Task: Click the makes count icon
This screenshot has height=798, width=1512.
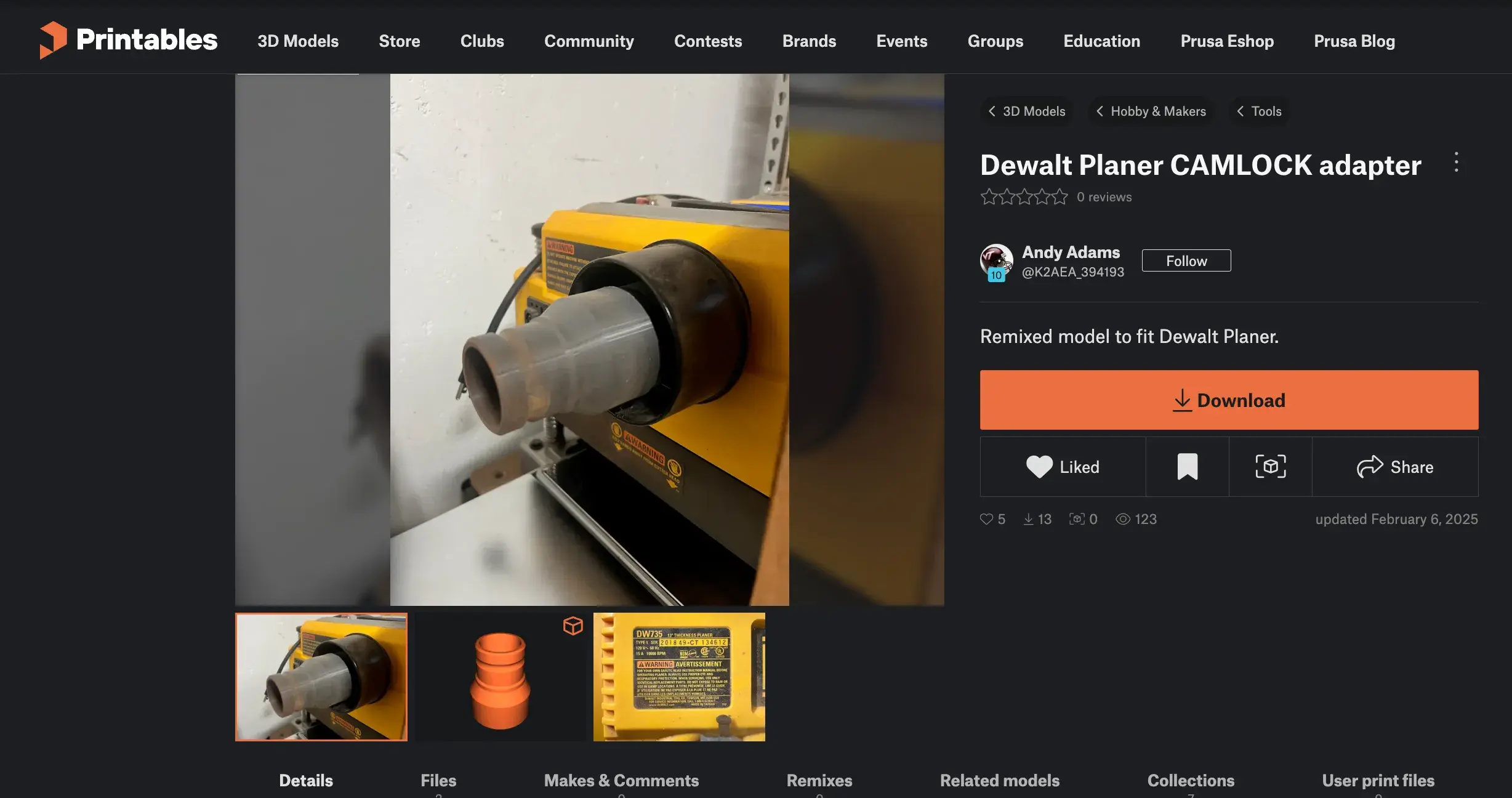Action: (1077, 519)
